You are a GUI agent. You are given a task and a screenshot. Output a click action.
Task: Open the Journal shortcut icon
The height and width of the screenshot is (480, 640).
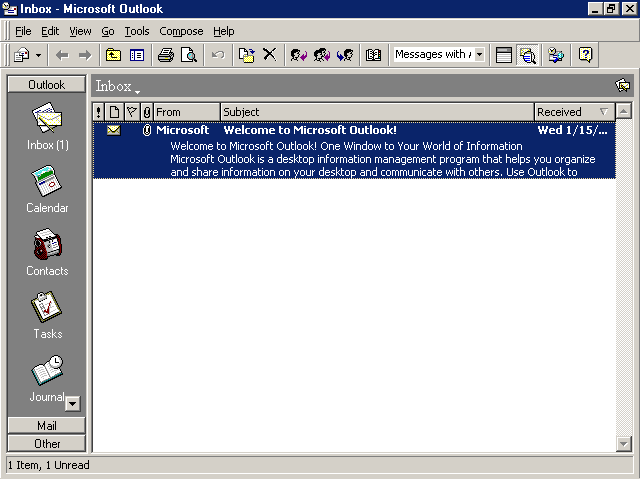pyautogui.click(x=47, y=378)
